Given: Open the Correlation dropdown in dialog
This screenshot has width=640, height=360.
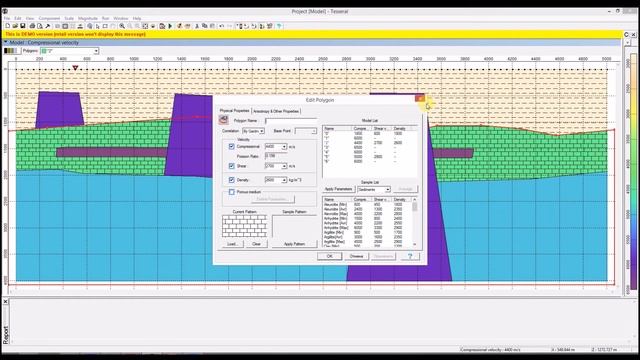Looking at the screenshot, I should 262,131.
